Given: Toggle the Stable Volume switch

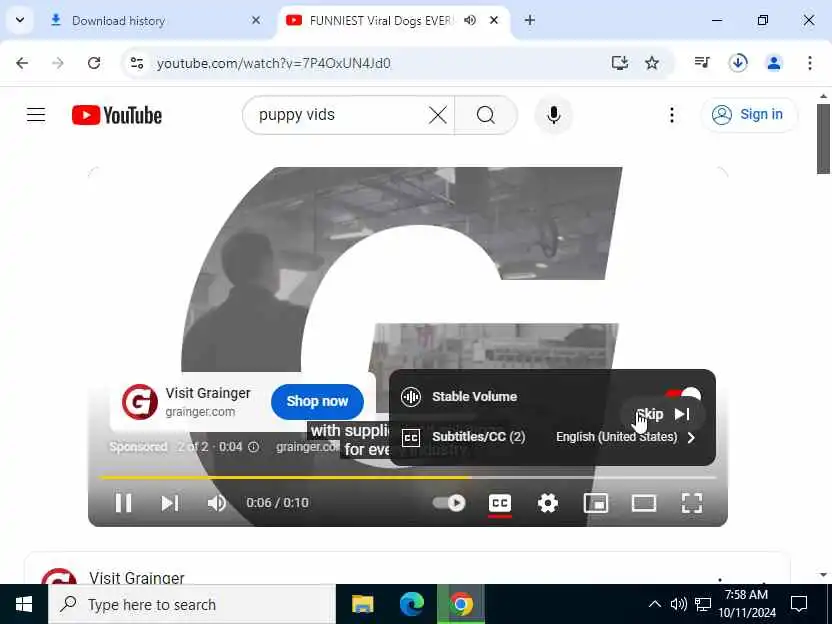Looking at the screenshot, I should (683, 395).
